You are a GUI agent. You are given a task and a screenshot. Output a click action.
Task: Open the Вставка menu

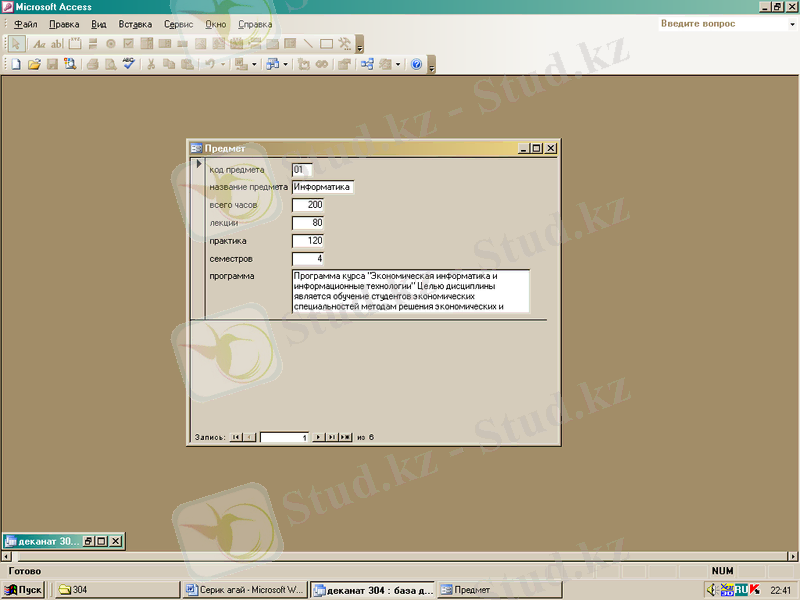pos(135,23)
